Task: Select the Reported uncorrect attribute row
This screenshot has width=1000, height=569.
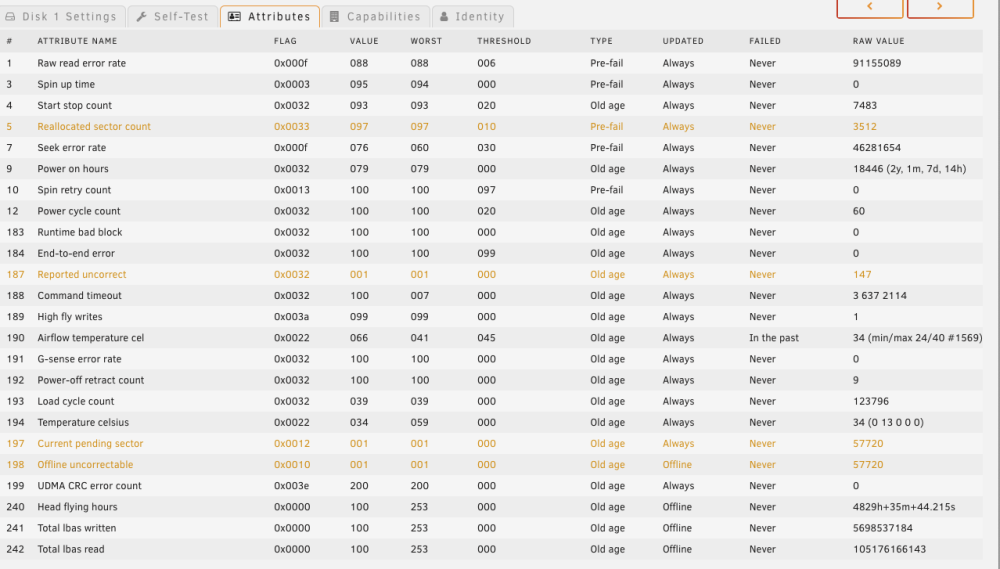Action: 491,274
